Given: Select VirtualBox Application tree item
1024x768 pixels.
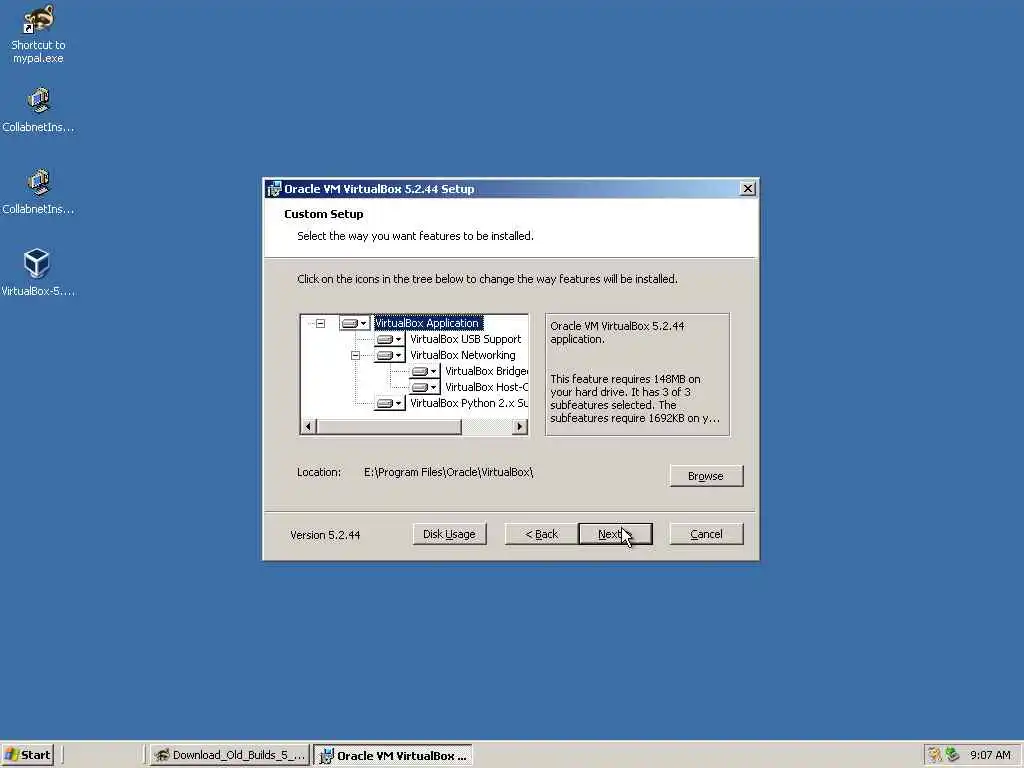Looking at the screenshot, I should (428, 323).
